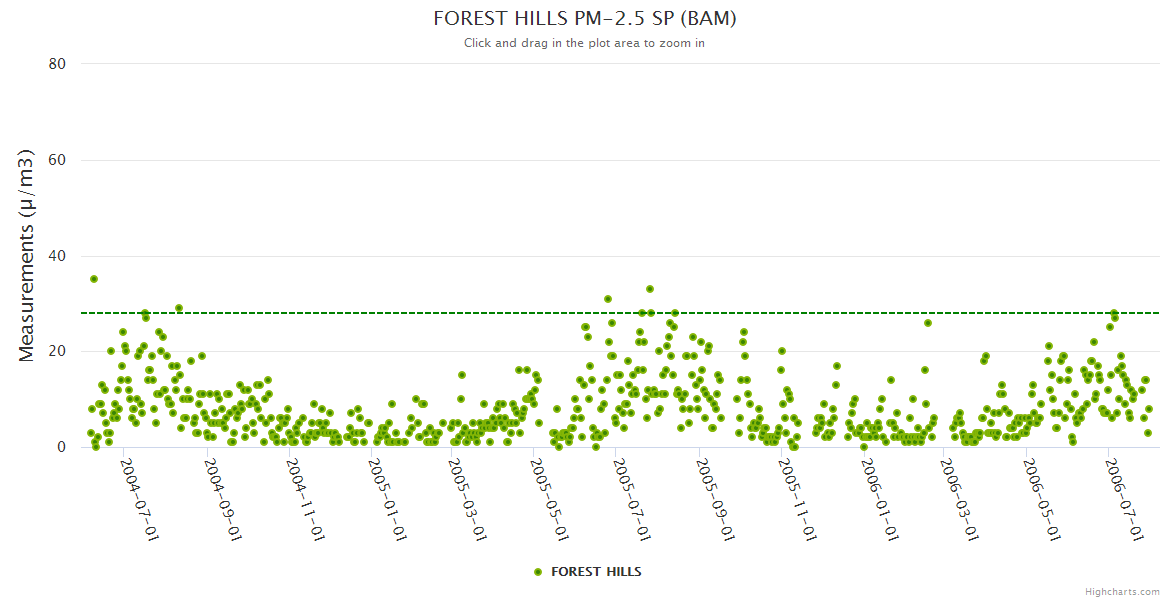Toggle the FOREST HILLS legend series label
This screenshot has height=600, width=1170.
[x=596, y=572]
